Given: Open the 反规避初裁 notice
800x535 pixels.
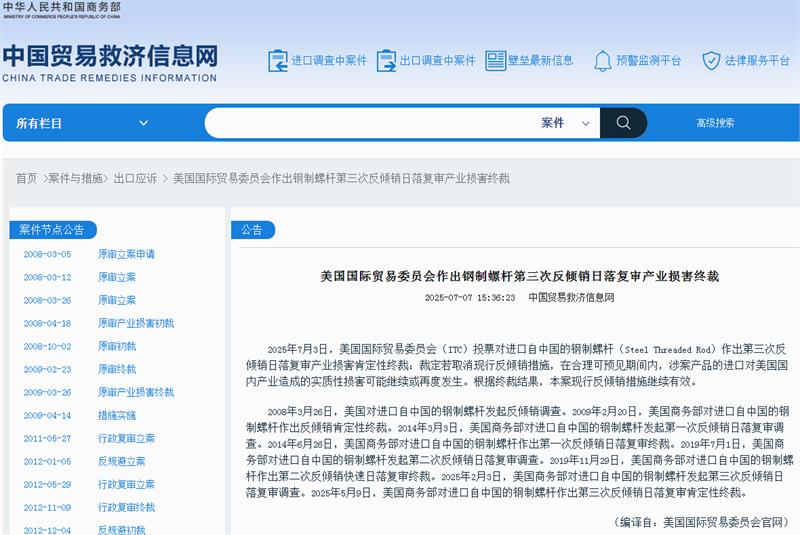Looking at the screenshot, I should click(122, 530).
